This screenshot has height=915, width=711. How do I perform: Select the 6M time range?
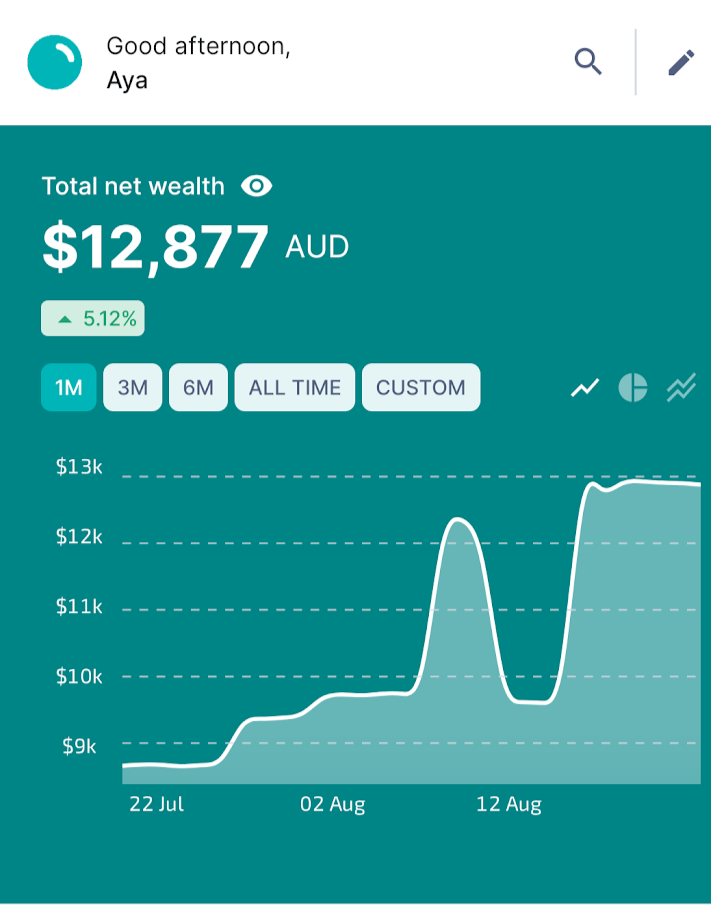point(198,387)
